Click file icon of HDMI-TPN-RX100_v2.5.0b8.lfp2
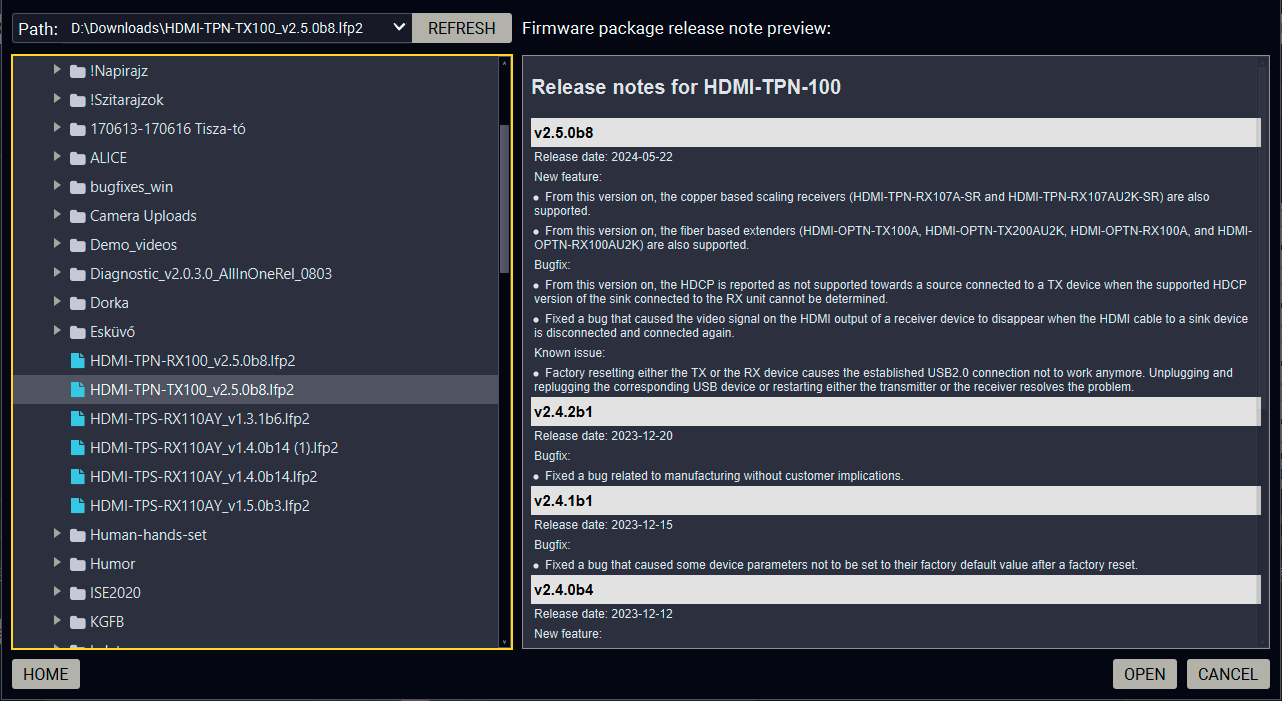The height and width of the screenshot is (701, 1282). (78, 361)
